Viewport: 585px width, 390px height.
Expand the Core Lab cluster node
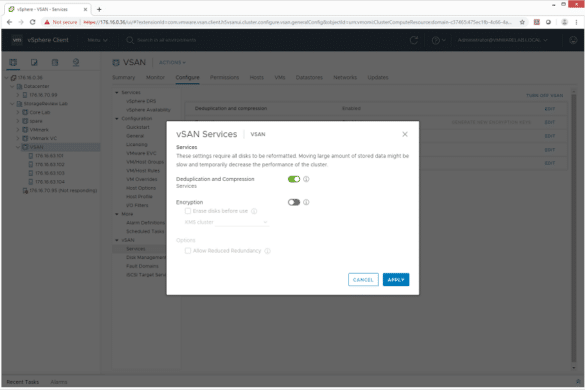[x=18, y=112]
